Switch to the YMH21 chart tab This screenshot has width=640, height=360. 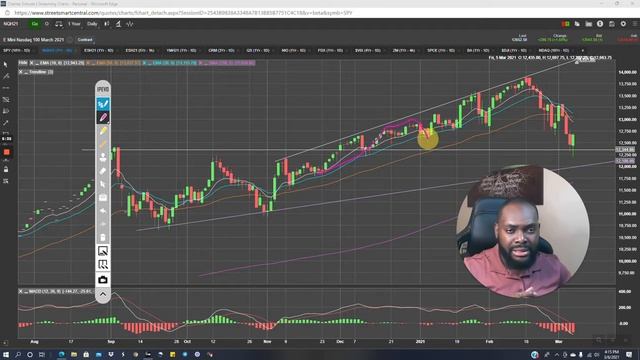click(x=181, y=51)
